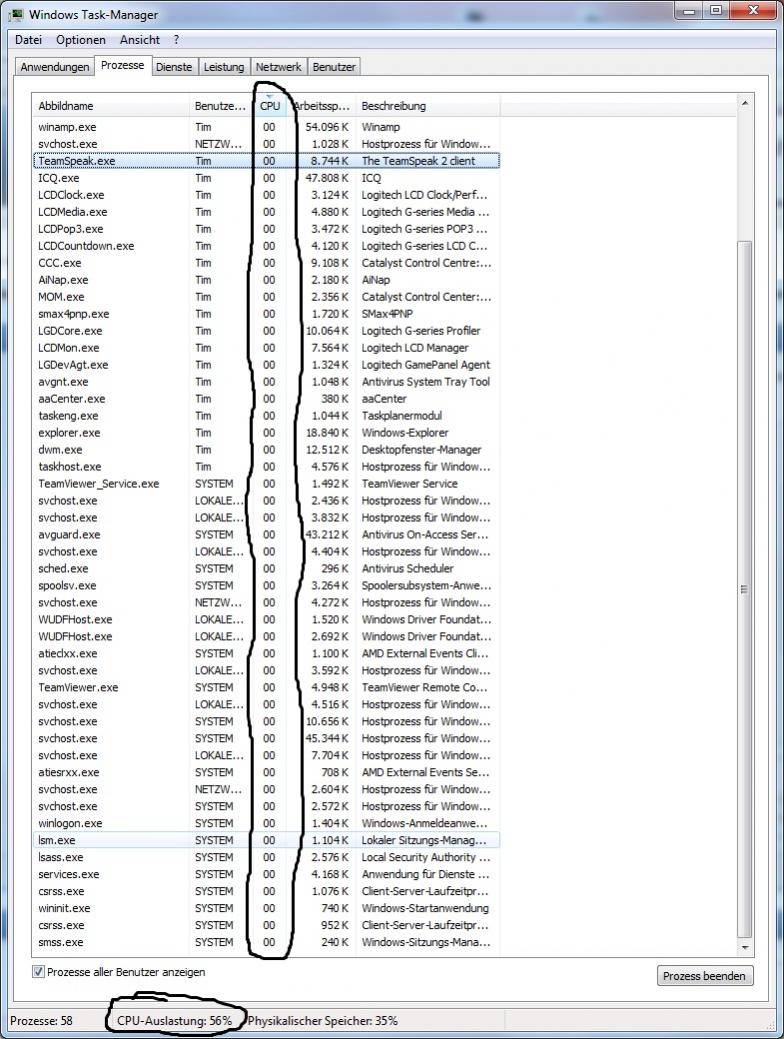Select the avguard.exe process
Viewport: 784px width, 1039px height.
[x=266, y=535]
